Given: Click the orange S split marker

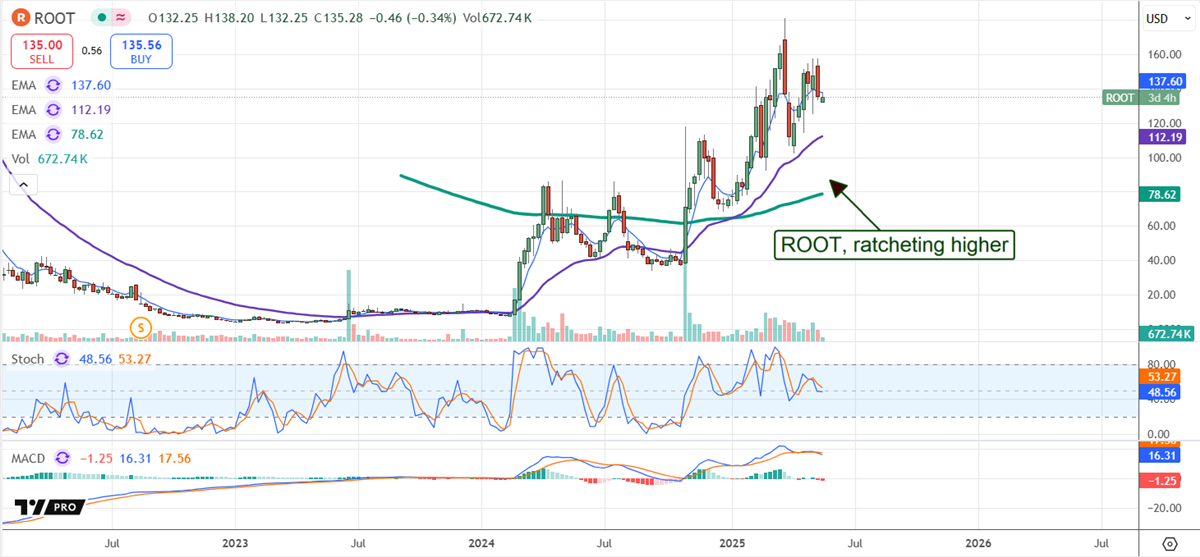Looking at the screenshot, I should pyautogui.click(x=142, y=327).
